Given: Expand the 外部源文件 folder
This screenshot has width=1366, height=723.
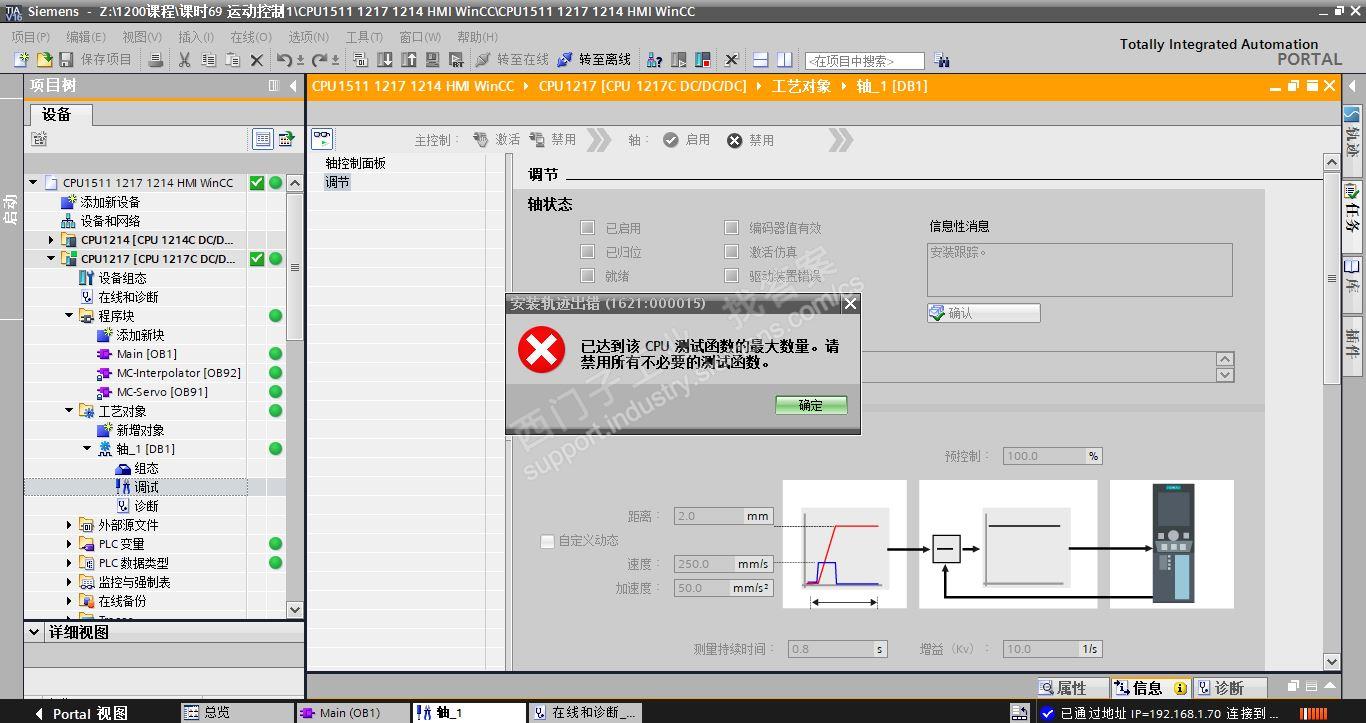Looking at the screenshot, I should pos(69,525).
